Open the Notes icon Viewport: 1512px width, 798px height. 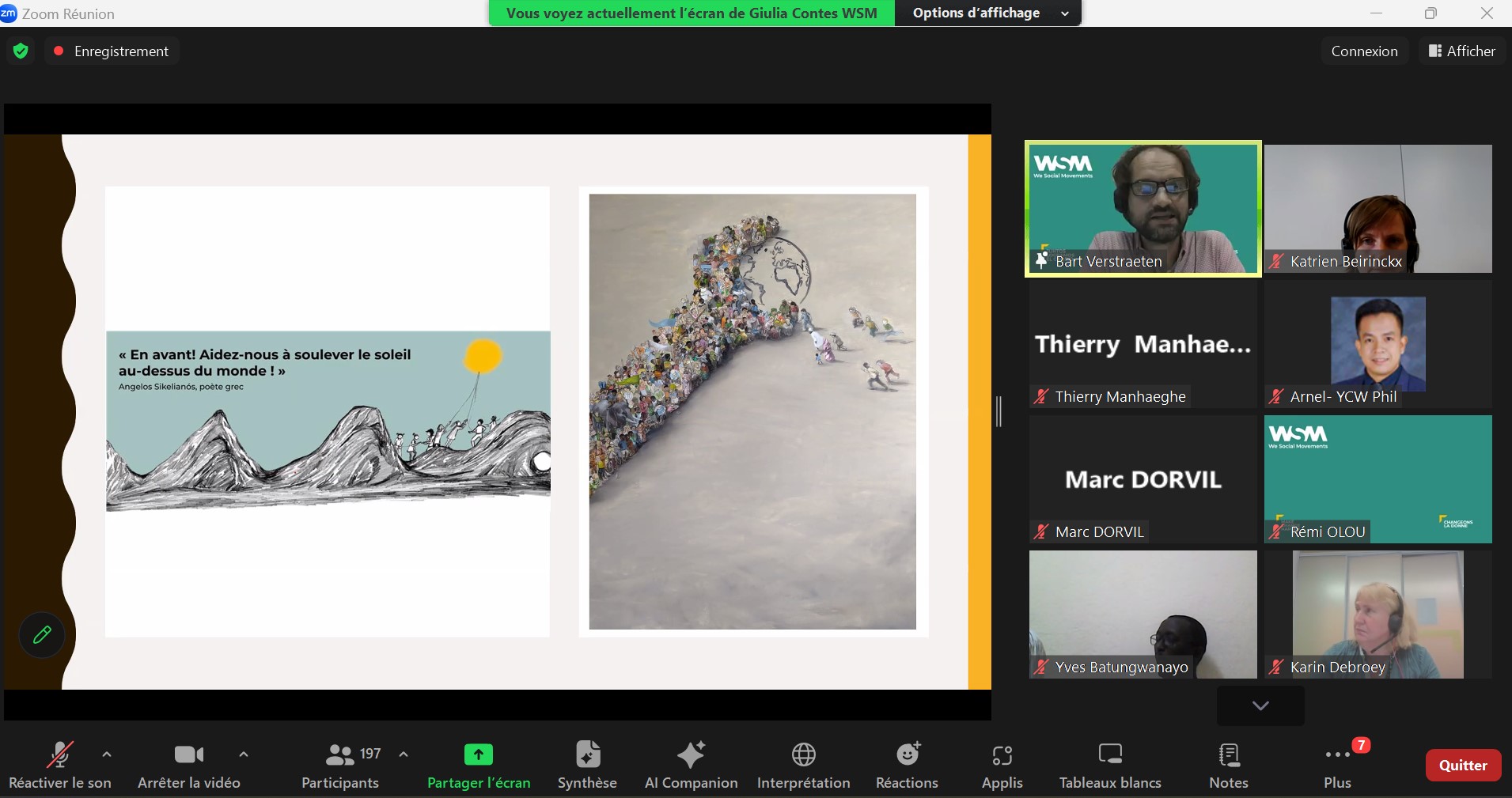click(1230, 755)
